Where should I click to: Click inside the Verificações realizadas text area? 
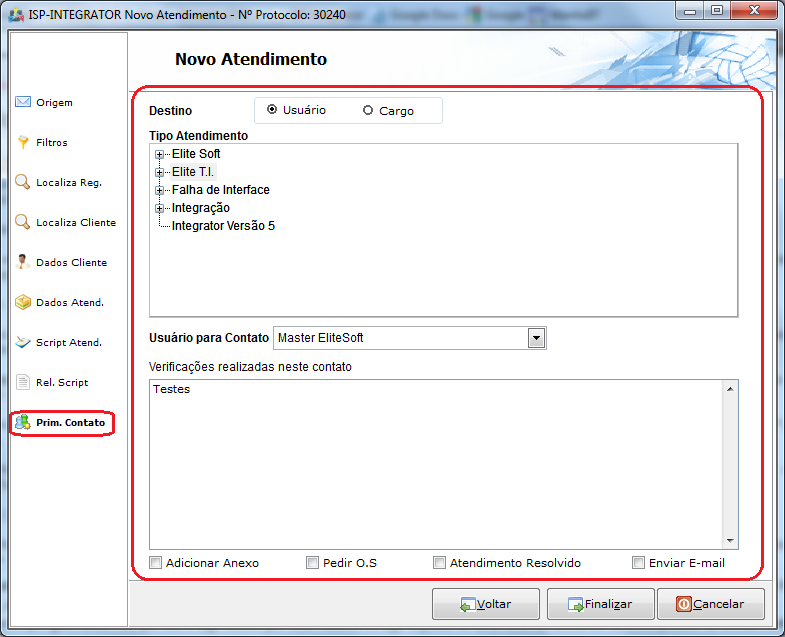click(440, 460)
